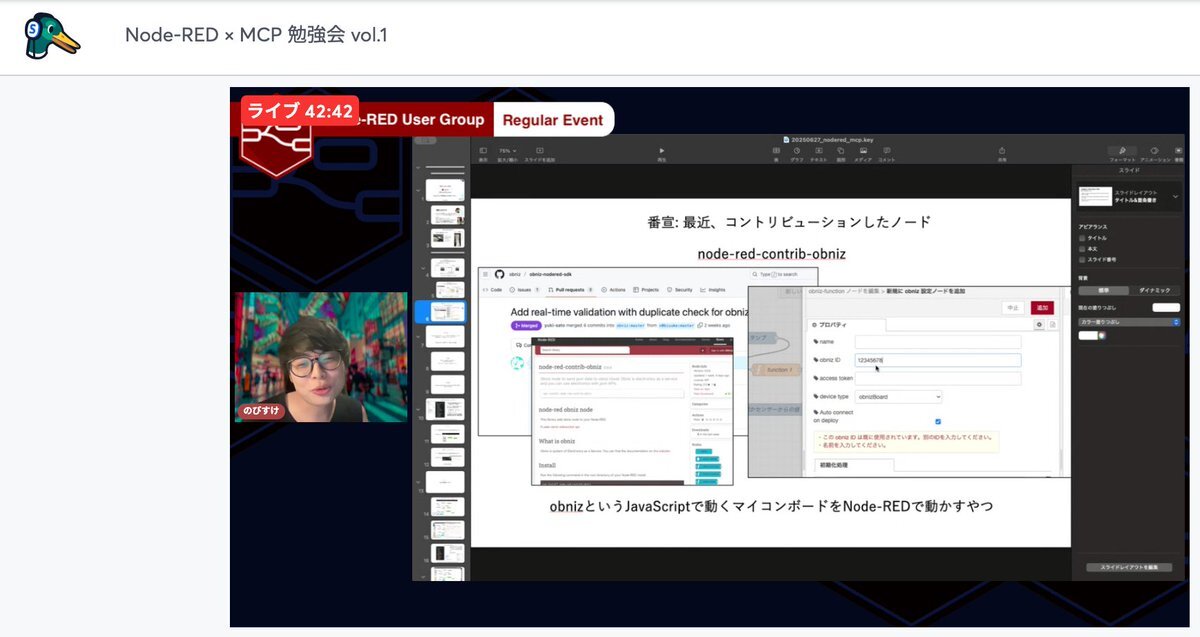The image size is (1200, 637).
Task: Click the slide caption starting with 'obnizというJavaScript'
Action: click(771, 506)
